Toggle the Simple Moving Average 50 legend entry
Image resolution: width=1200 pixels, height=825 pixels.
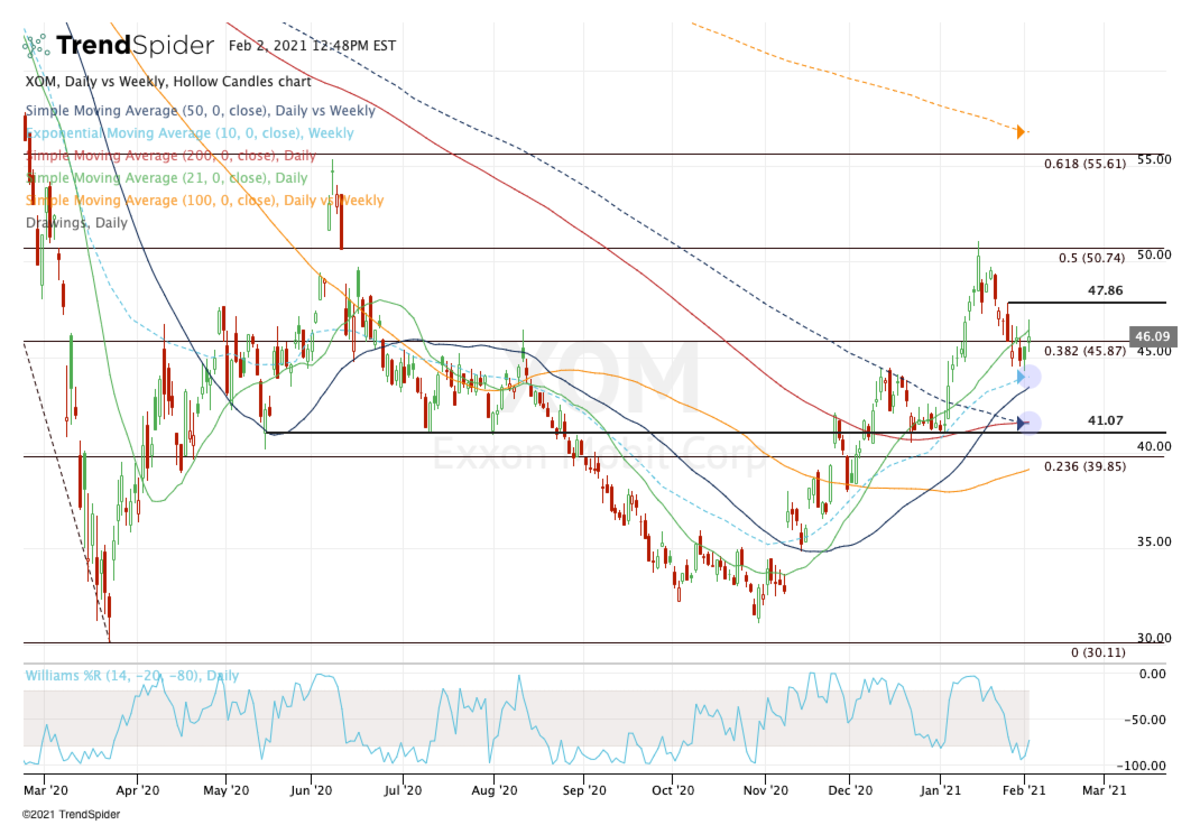200,111
